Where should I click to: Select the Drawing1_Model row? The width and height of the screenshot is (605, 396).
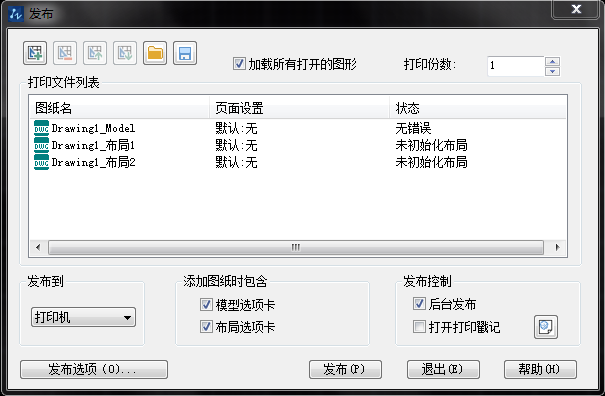298,128
